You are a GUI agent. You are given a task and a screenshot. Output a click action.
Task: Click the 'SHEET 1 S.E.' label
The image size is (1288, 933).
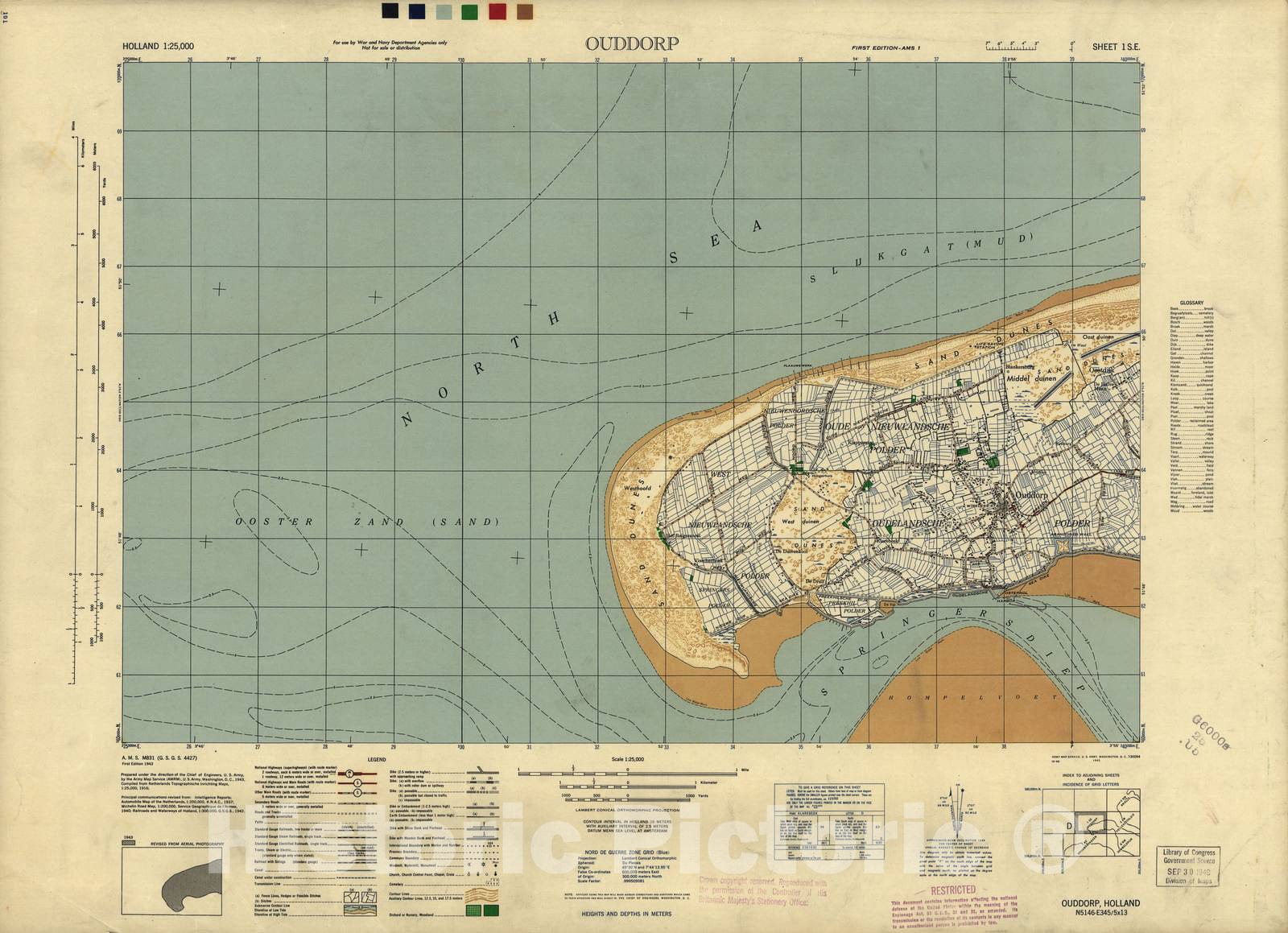click(1116, 47)
